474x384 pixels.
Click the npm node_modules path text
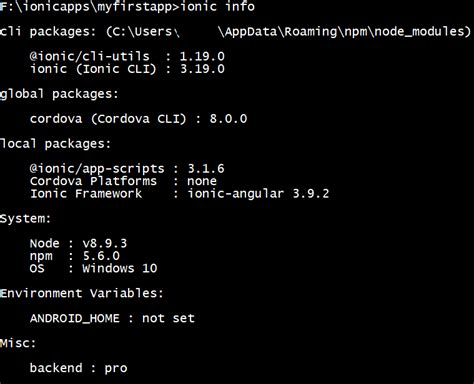pyautogui.click(x=288, y=32)
